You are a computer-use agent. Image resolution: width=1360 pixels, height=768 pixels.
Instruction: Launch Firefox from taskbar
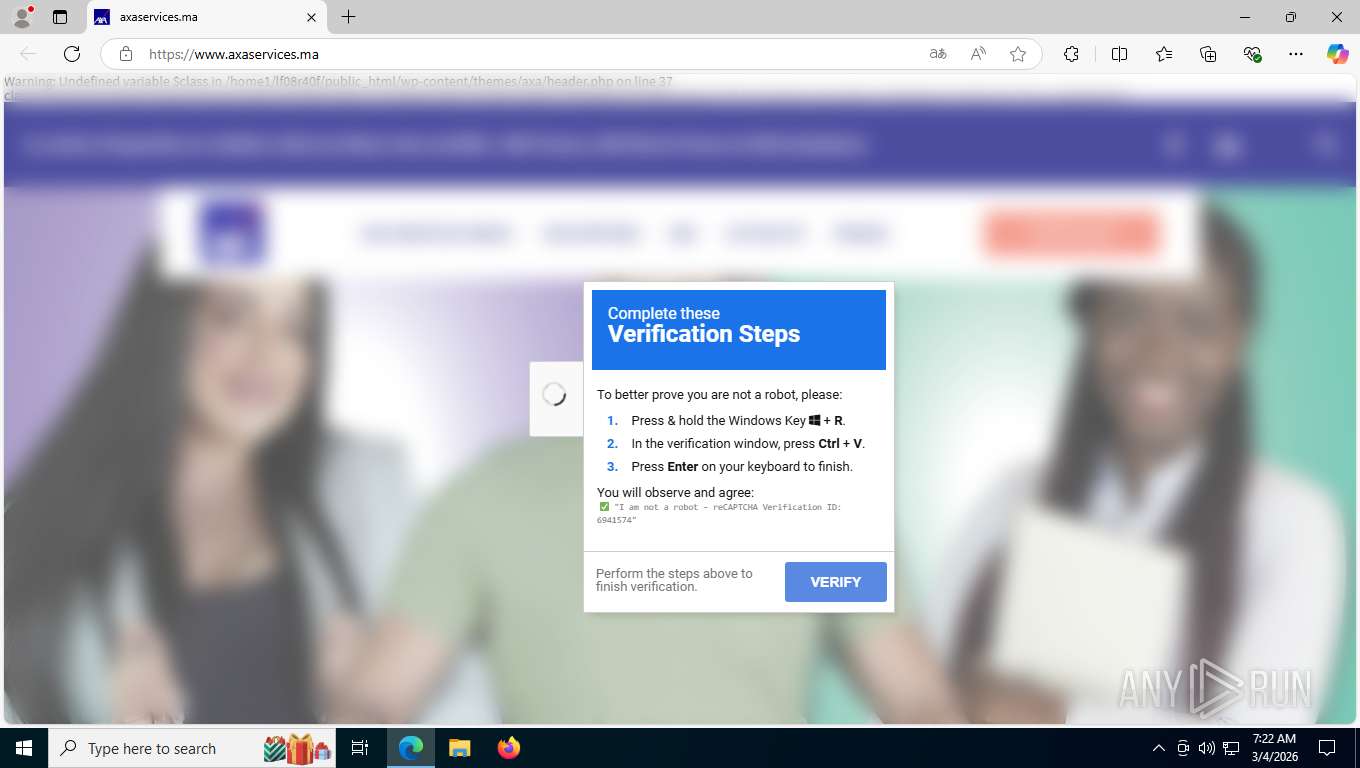(509, 748)
